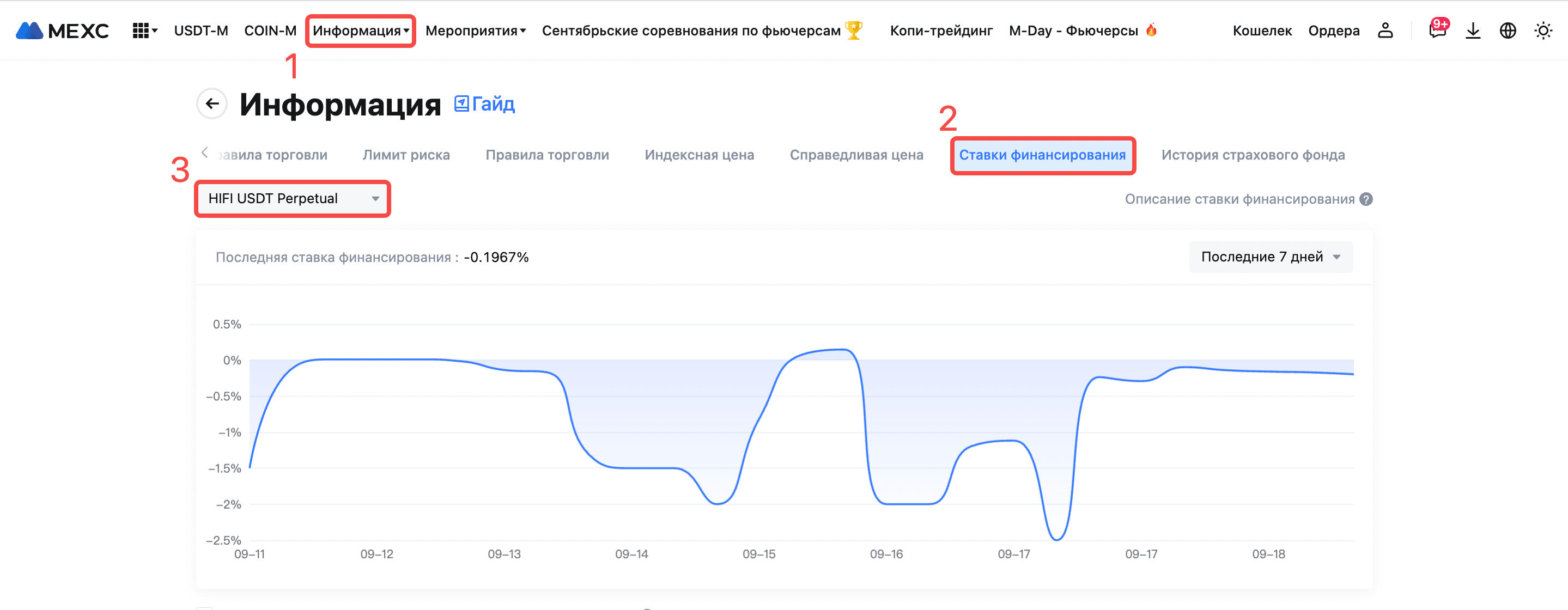Screen dimensions: 1568x610
Task: Open the Последние 7 дней period dropdown
Action: point(1271,257)
